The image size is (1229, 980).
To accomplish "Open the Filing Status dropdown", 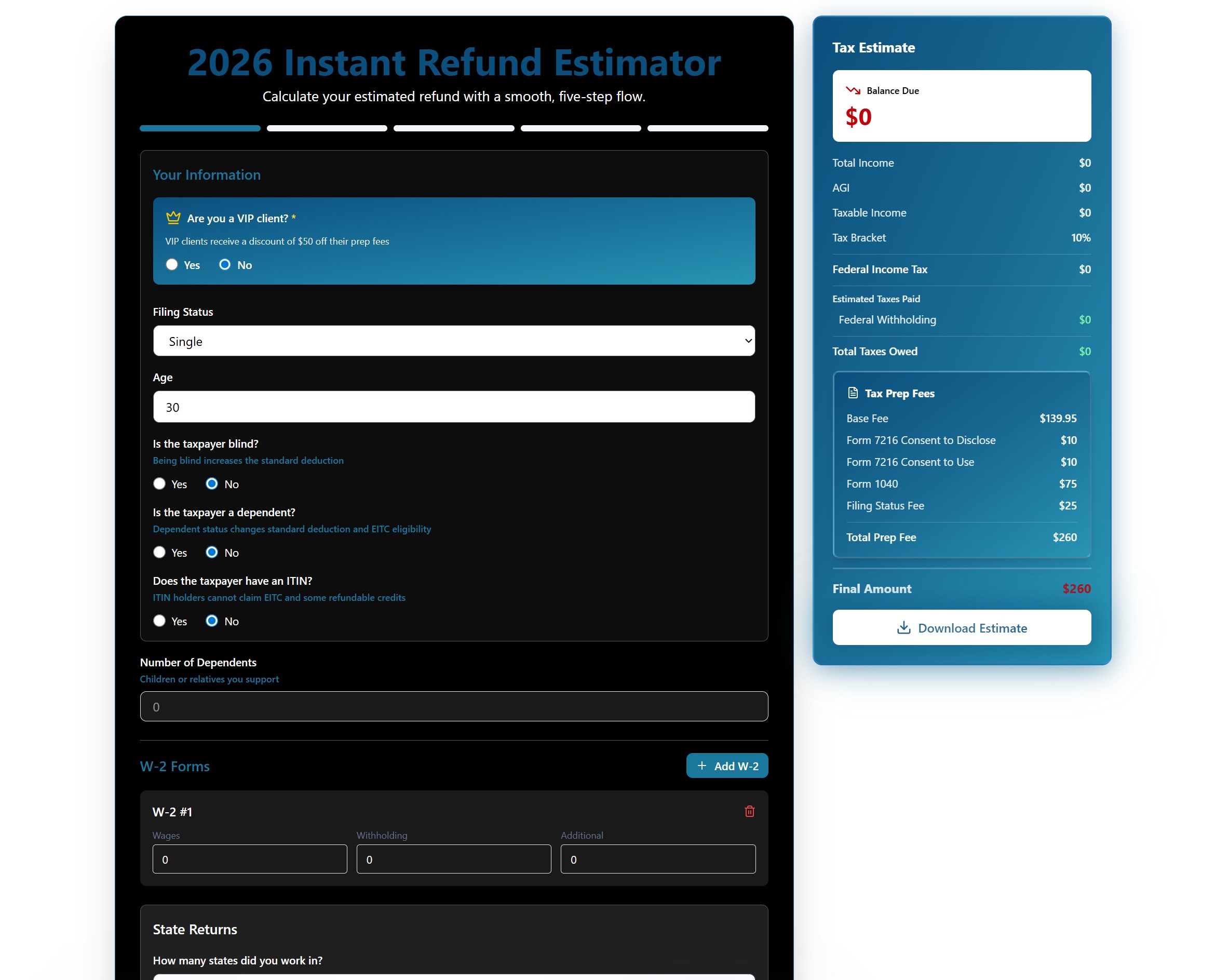I will (x=454, y=341).
